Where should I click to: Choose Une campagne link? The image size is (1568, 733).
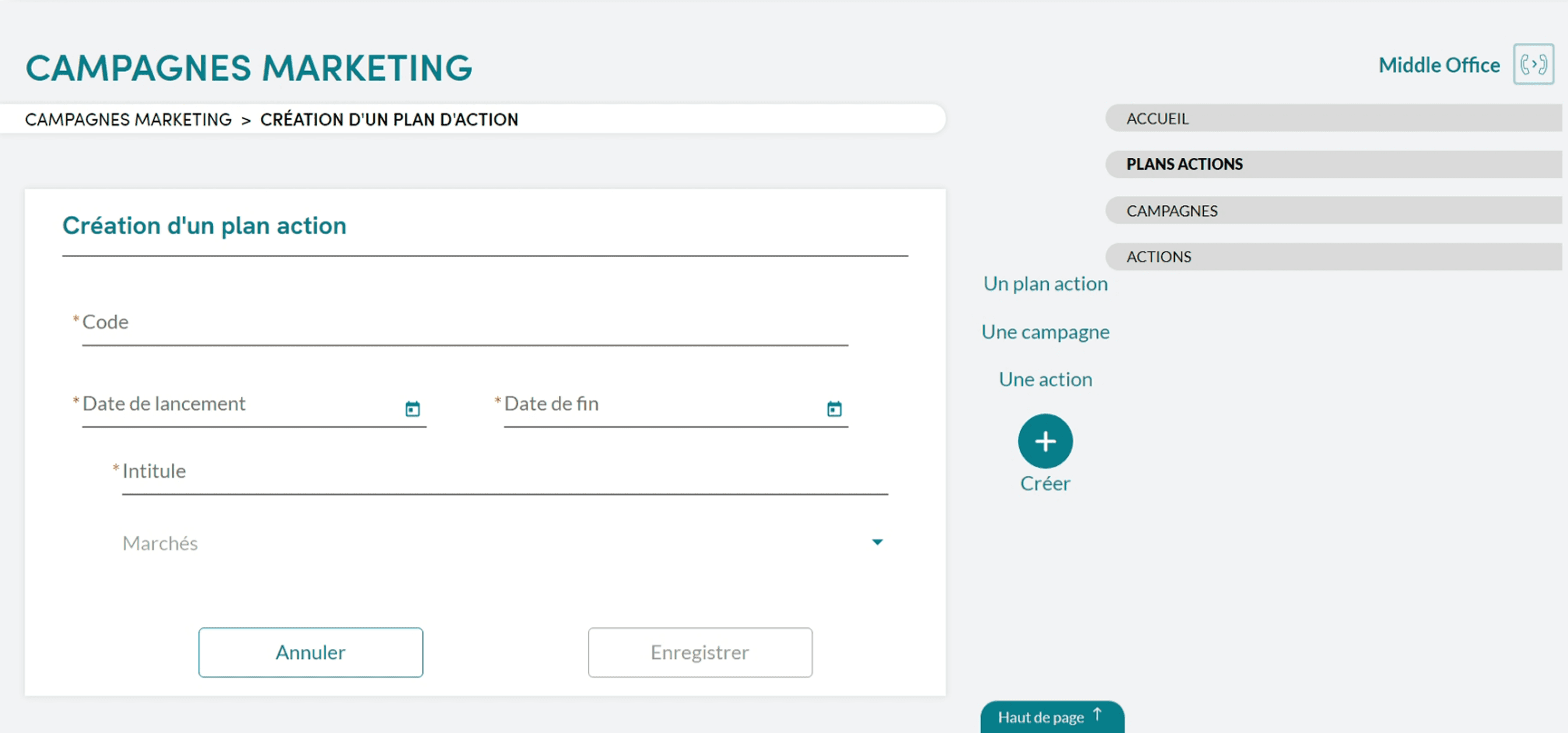point(1045,332)
